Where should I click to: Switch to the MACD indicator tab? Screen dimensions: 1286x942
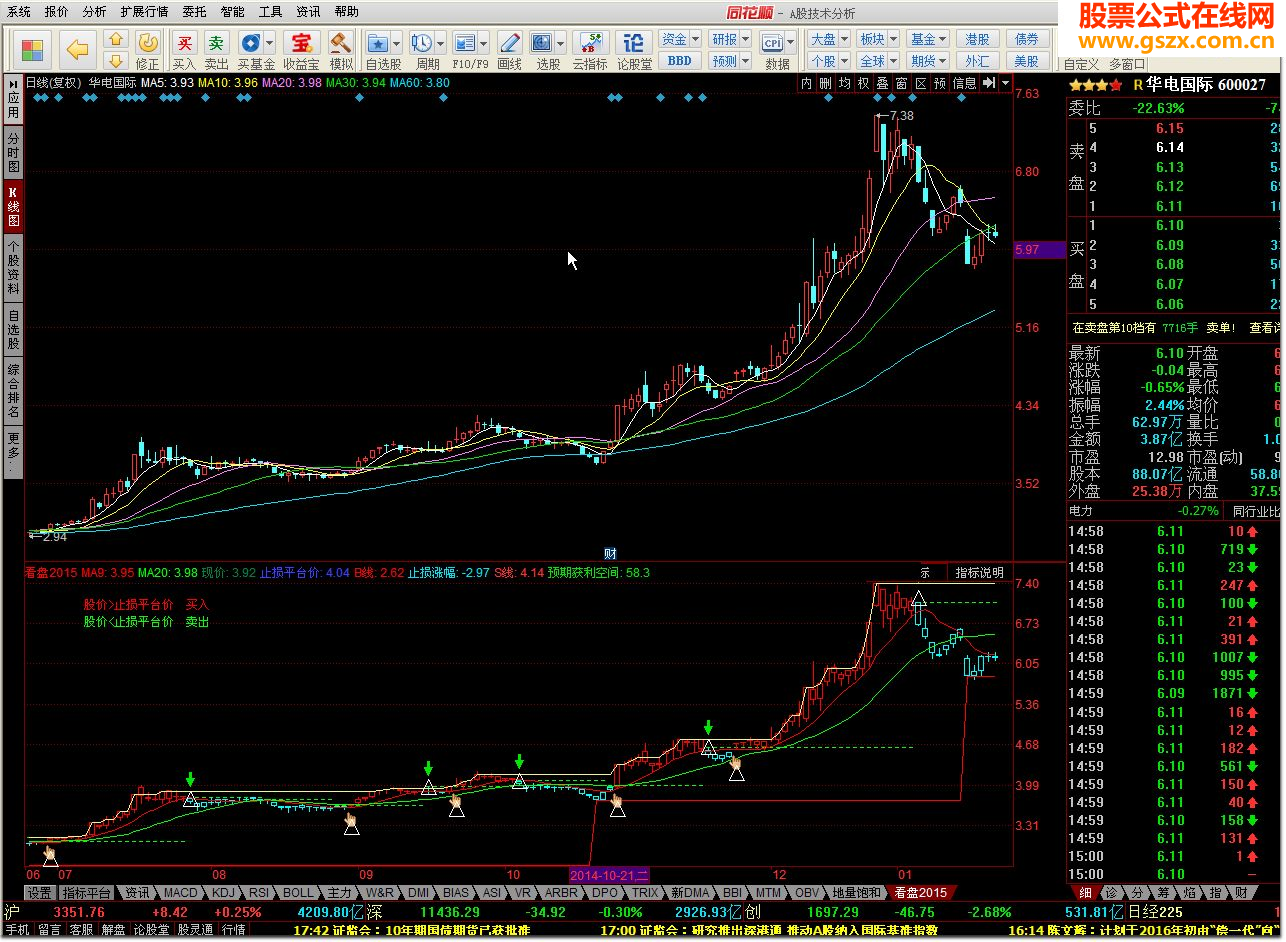pos(181,892)
